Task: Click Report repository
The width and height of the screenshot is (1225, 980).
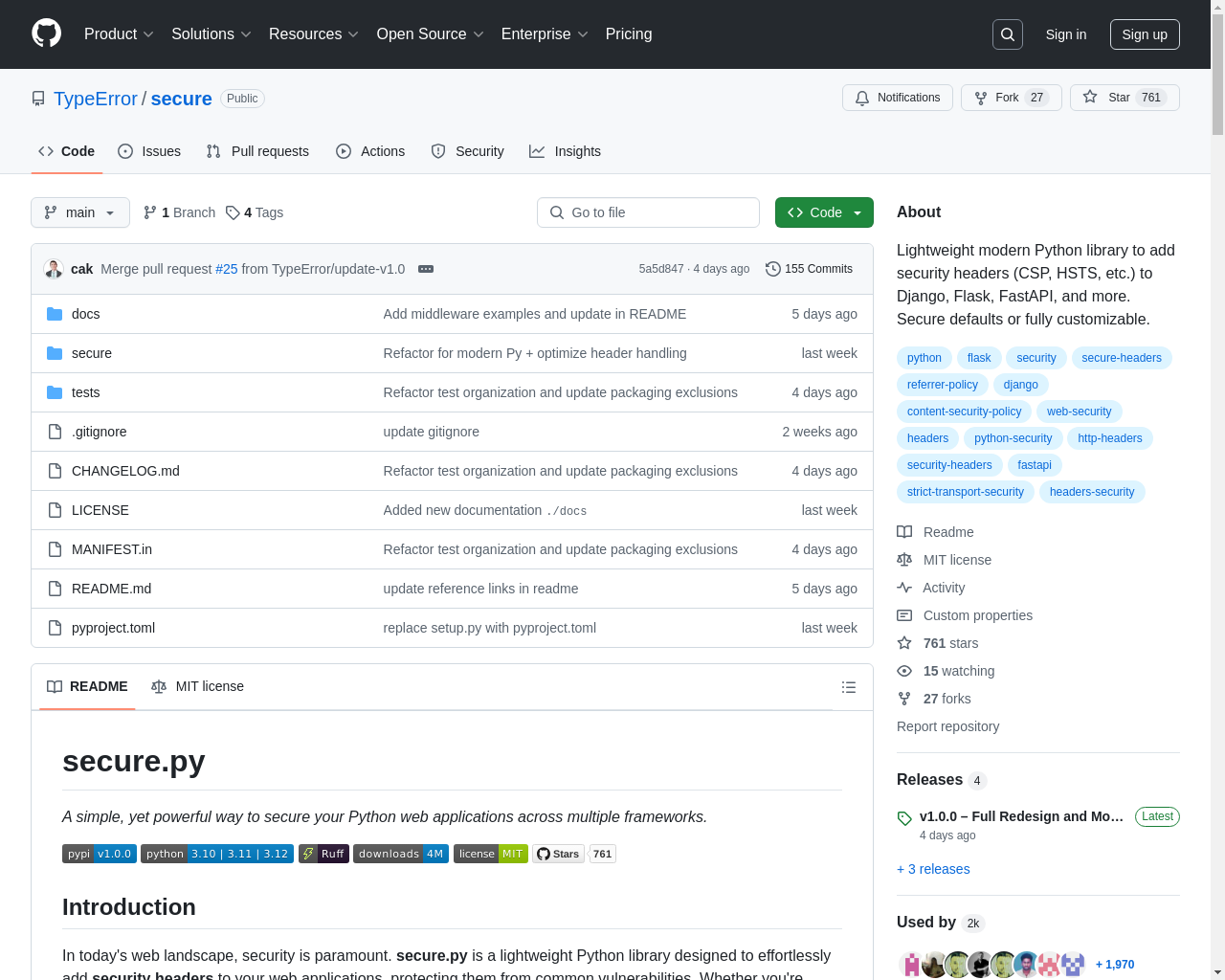Action: [x=947, y=726]
